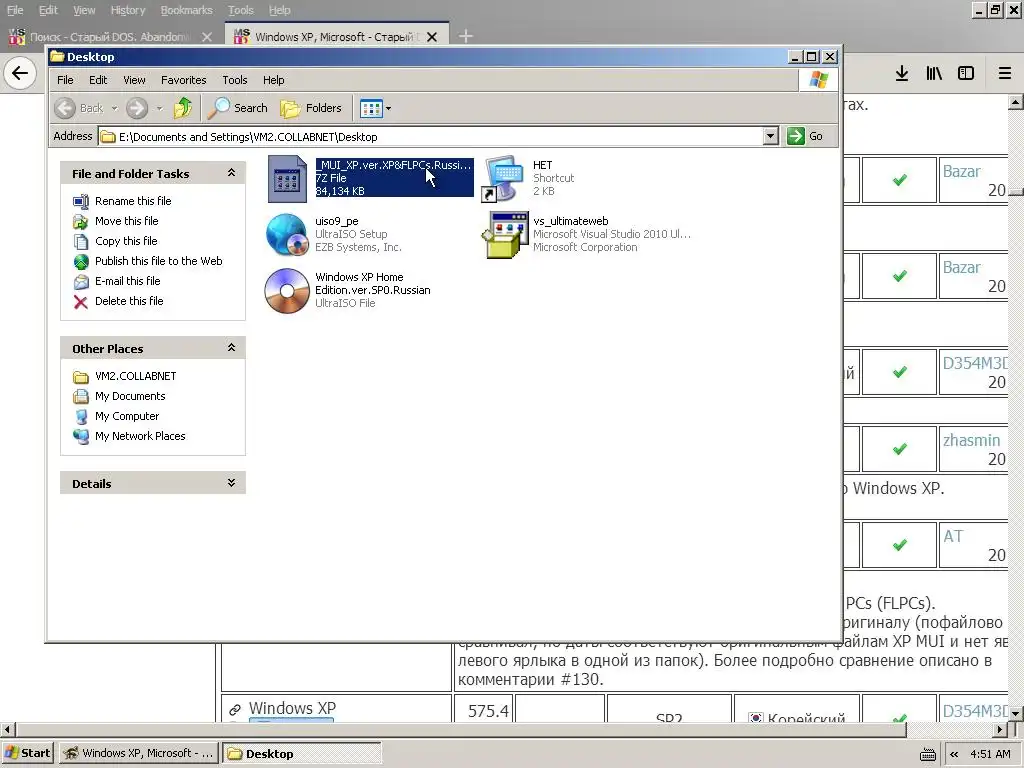Viewport: 1024px width, 768px height.
Task: Open the Forward history dropdown arrow
Action: [159, 108]
